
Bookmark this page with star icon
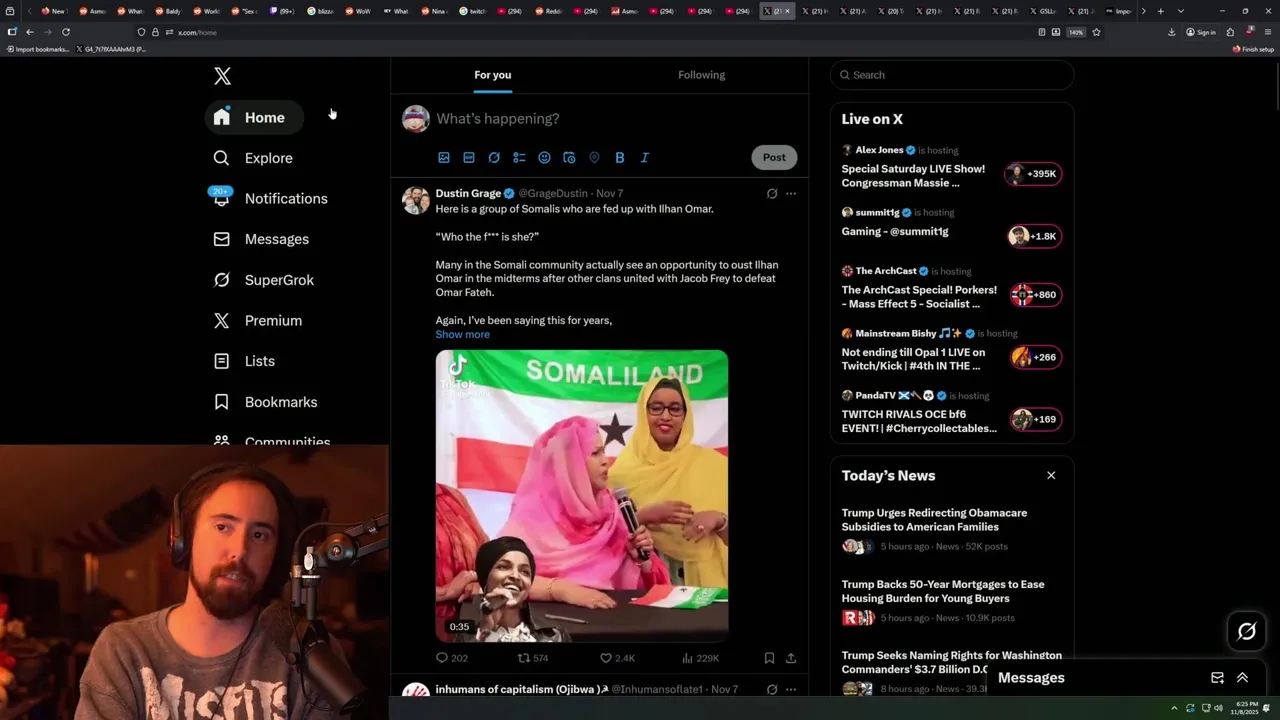1096,32
